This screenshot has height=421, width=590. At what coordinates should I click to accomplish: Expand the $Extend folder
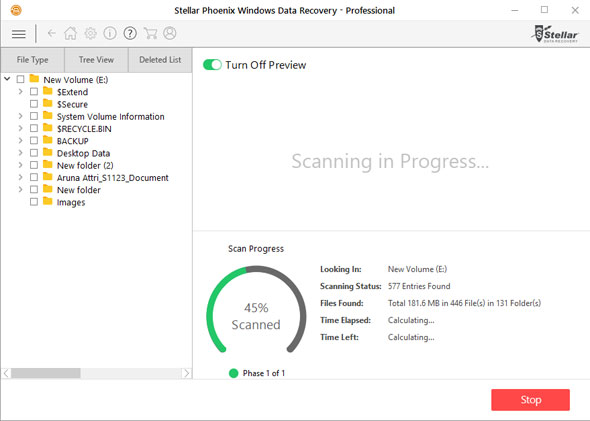(x=20, y=91)
